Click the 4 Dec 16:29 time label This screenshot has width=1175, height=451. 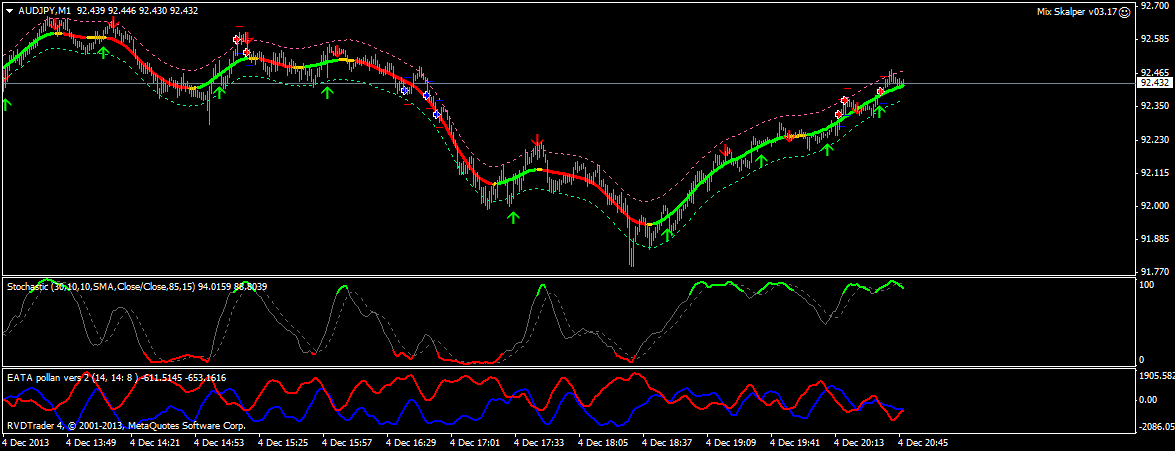pyautogui.click(x=412, y=444)
